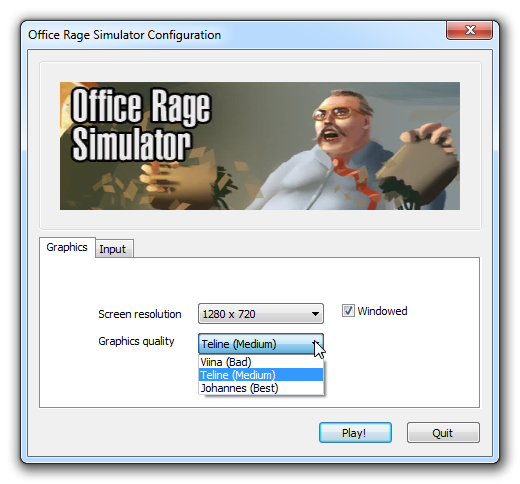This screenshot has height=484, width=520.
Task: Click the Screen resolution label
Action: point(140,314)
